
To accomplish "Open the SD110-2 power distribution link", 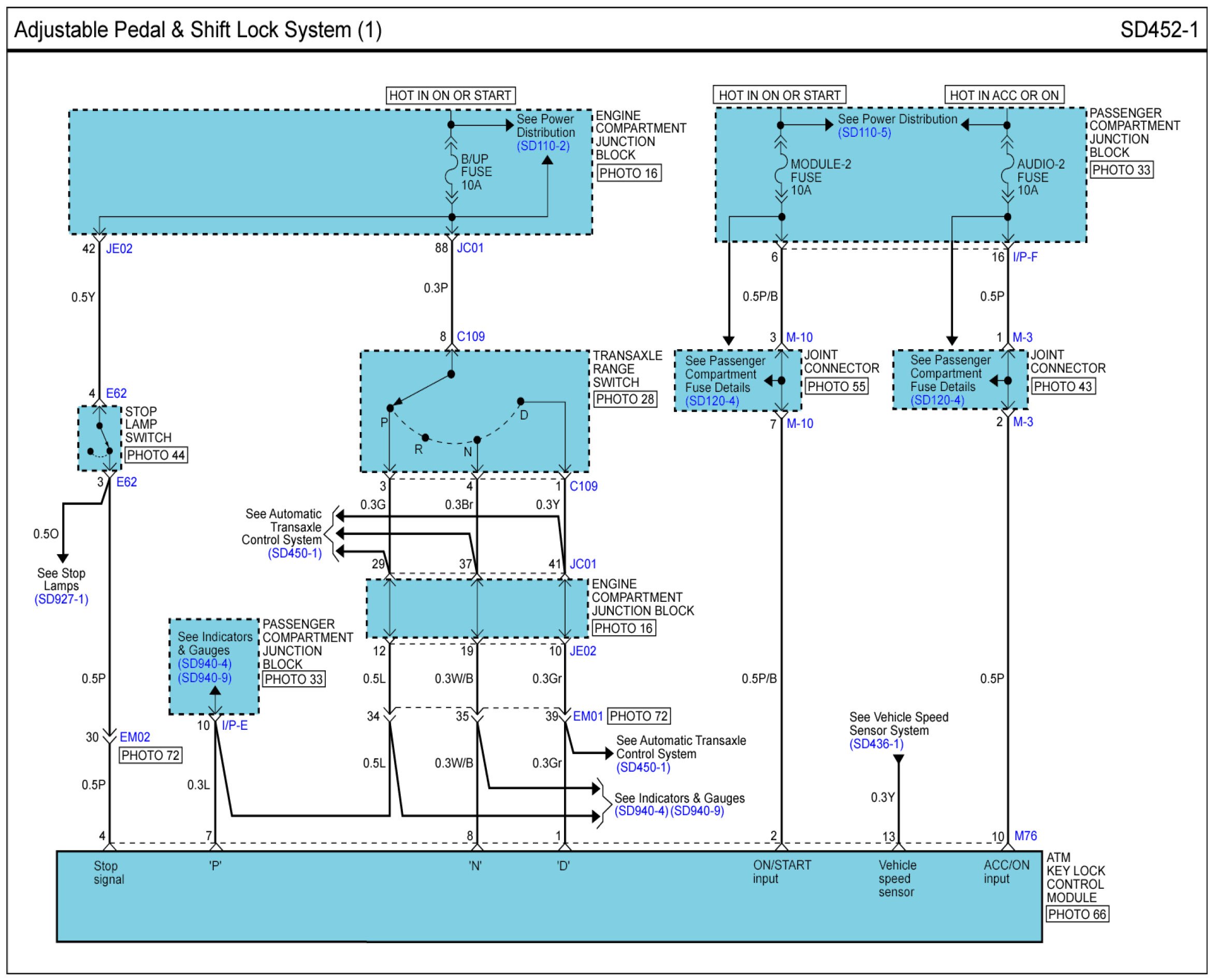I will [x=543, y=146].
